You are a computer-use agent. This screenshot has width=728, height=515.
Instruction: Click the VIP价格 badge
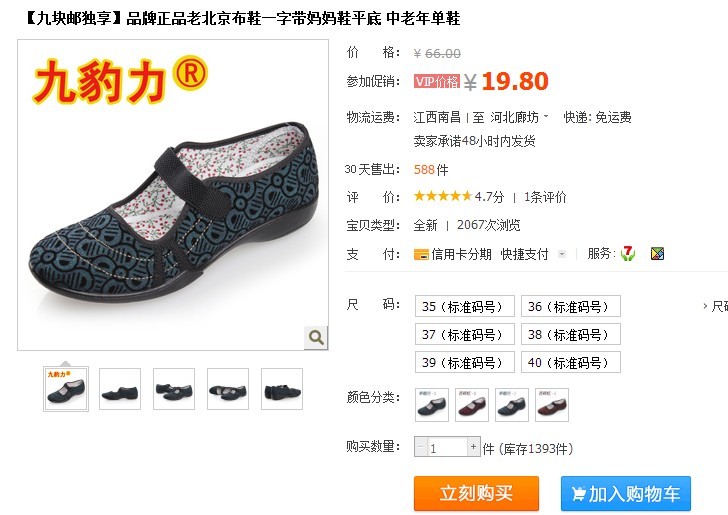437,81
